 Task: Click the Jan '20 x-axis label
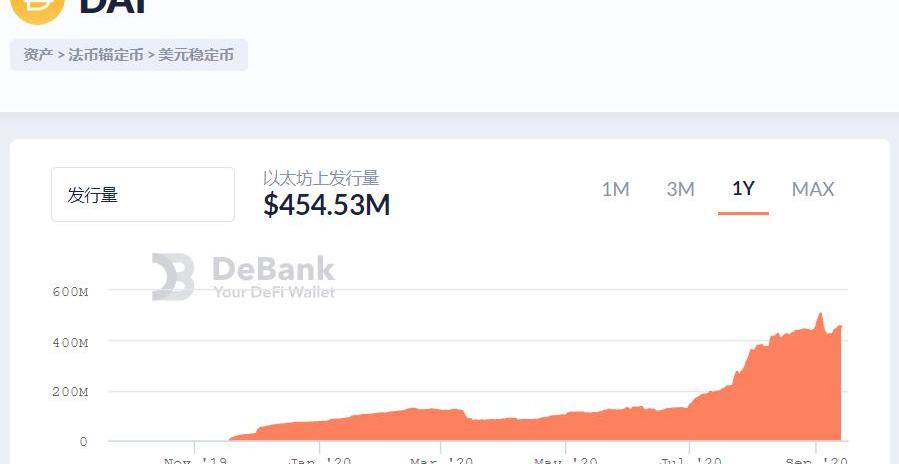[320, 459]
